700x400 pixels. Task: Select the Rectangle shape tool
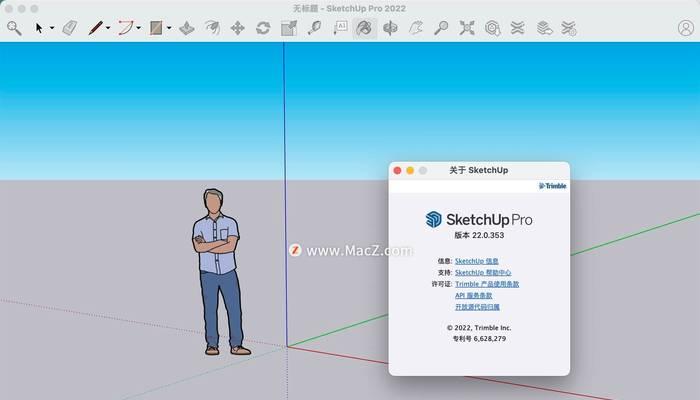(156, 28)
